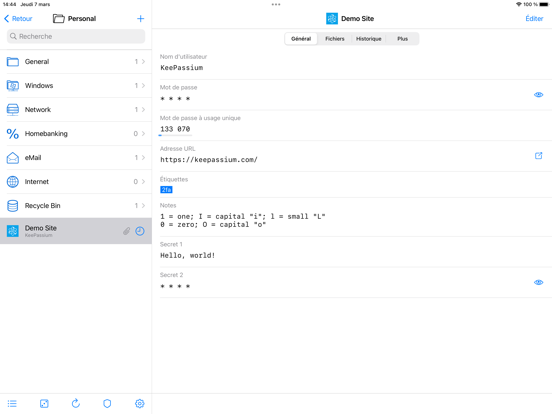Reveal the Mot de passe value

pyautogui.click(x=539, y=95)
